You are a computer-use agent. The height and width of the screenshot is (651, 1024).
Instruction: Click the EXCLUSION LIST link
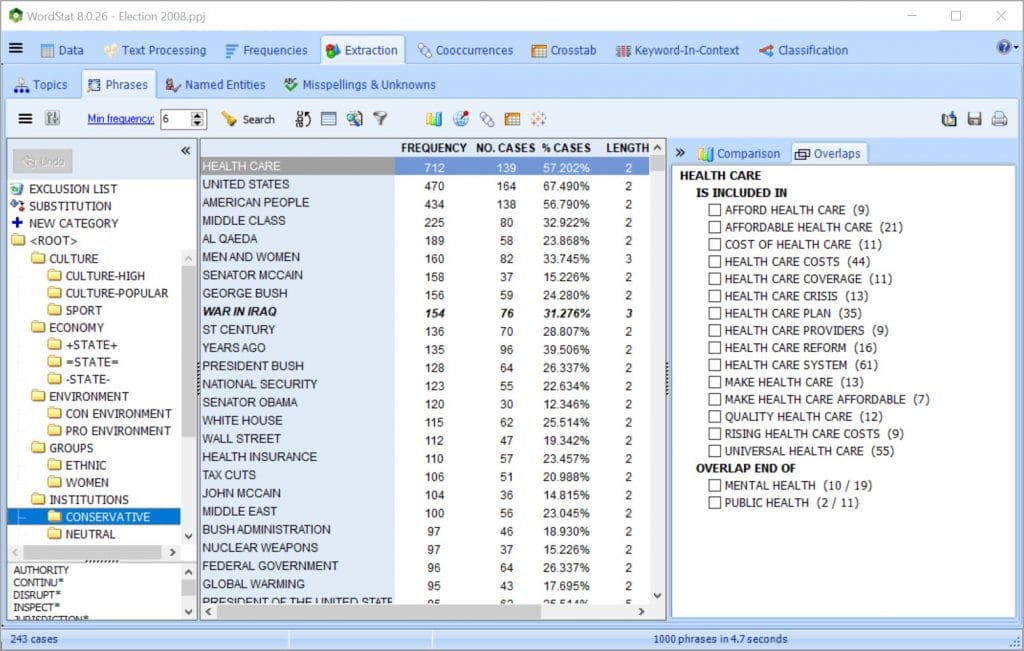[x=70, y=187]
